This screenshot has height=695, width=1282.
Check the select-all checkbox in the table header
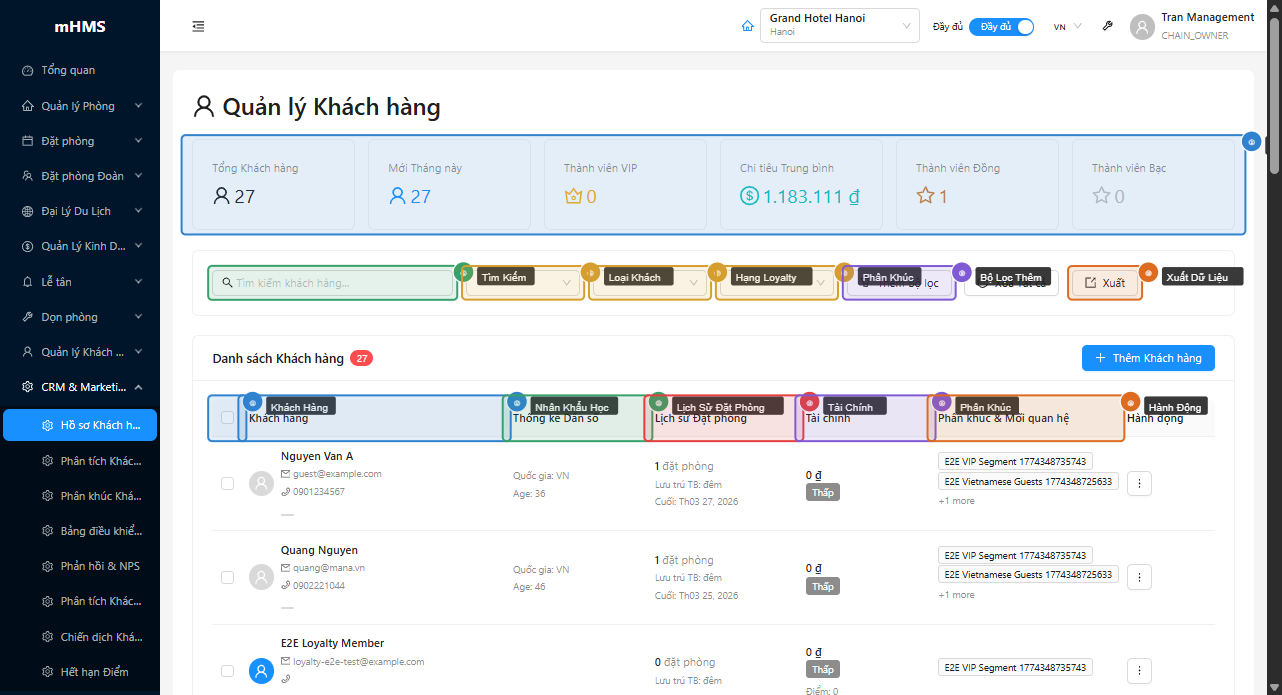pos(226,418)
